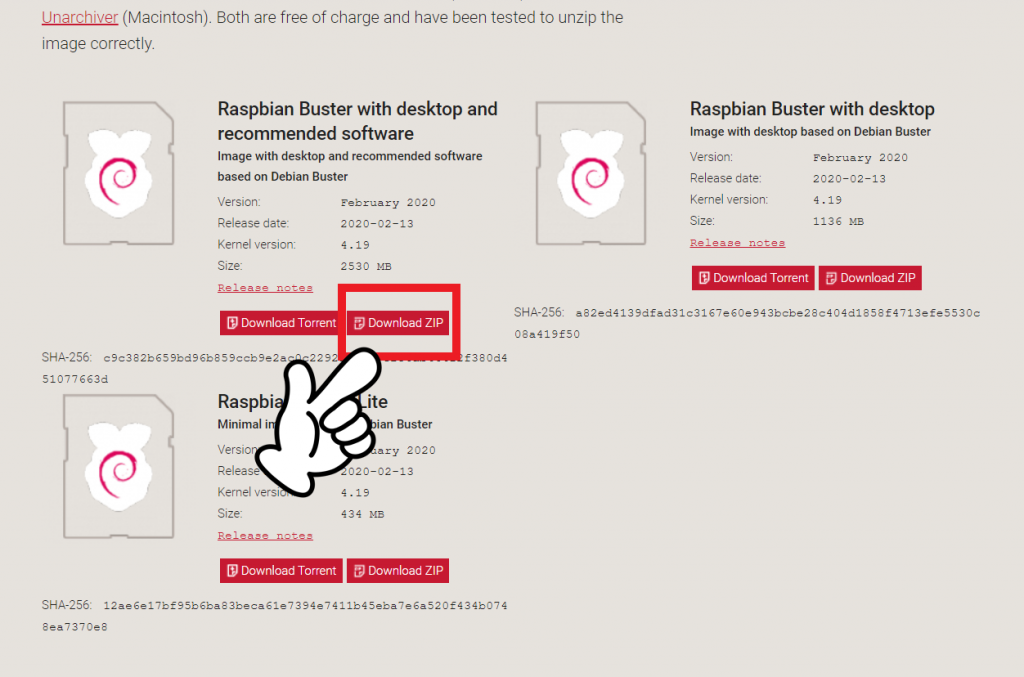The image size is (1024, 677).
Task: Download Torrent for Raspbian Buster Lite
Action: tap(281, 571)
